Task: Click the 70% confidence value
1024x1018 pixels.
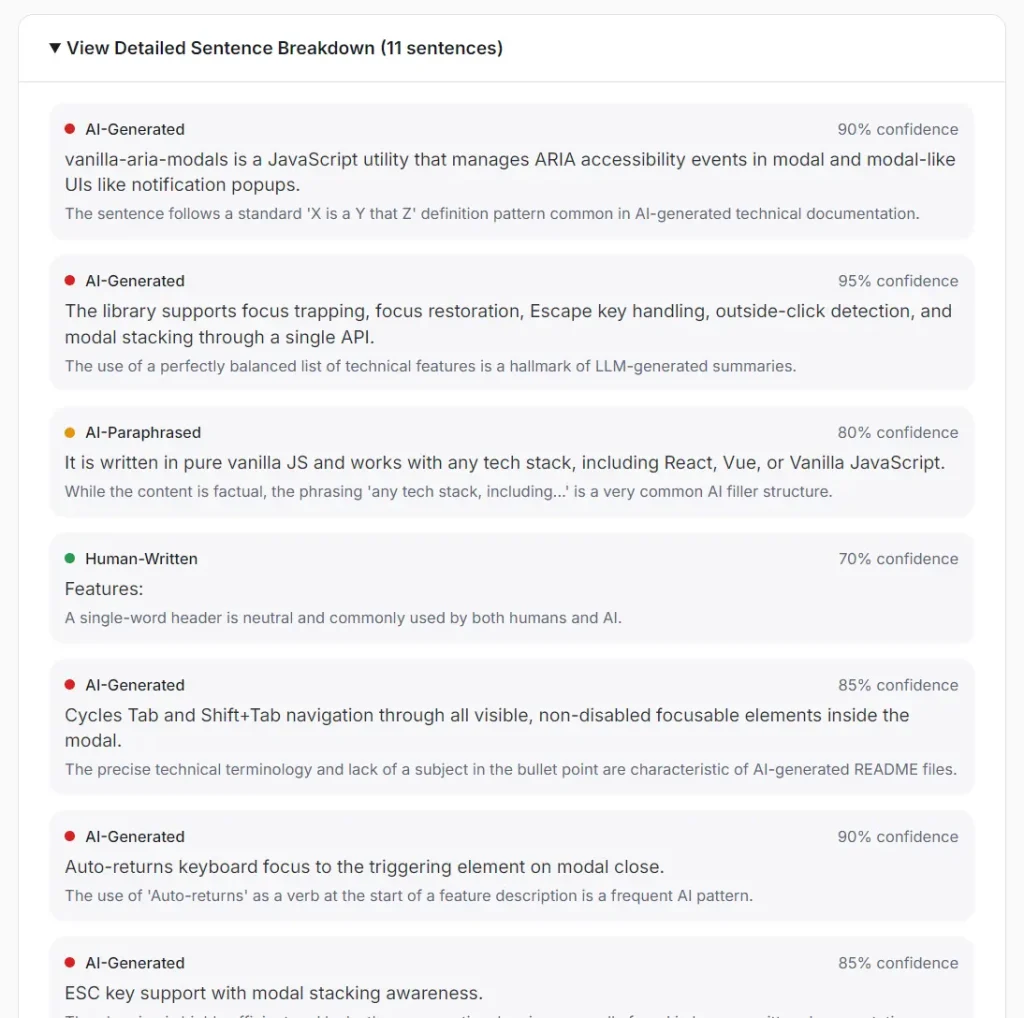Action: 897,558
